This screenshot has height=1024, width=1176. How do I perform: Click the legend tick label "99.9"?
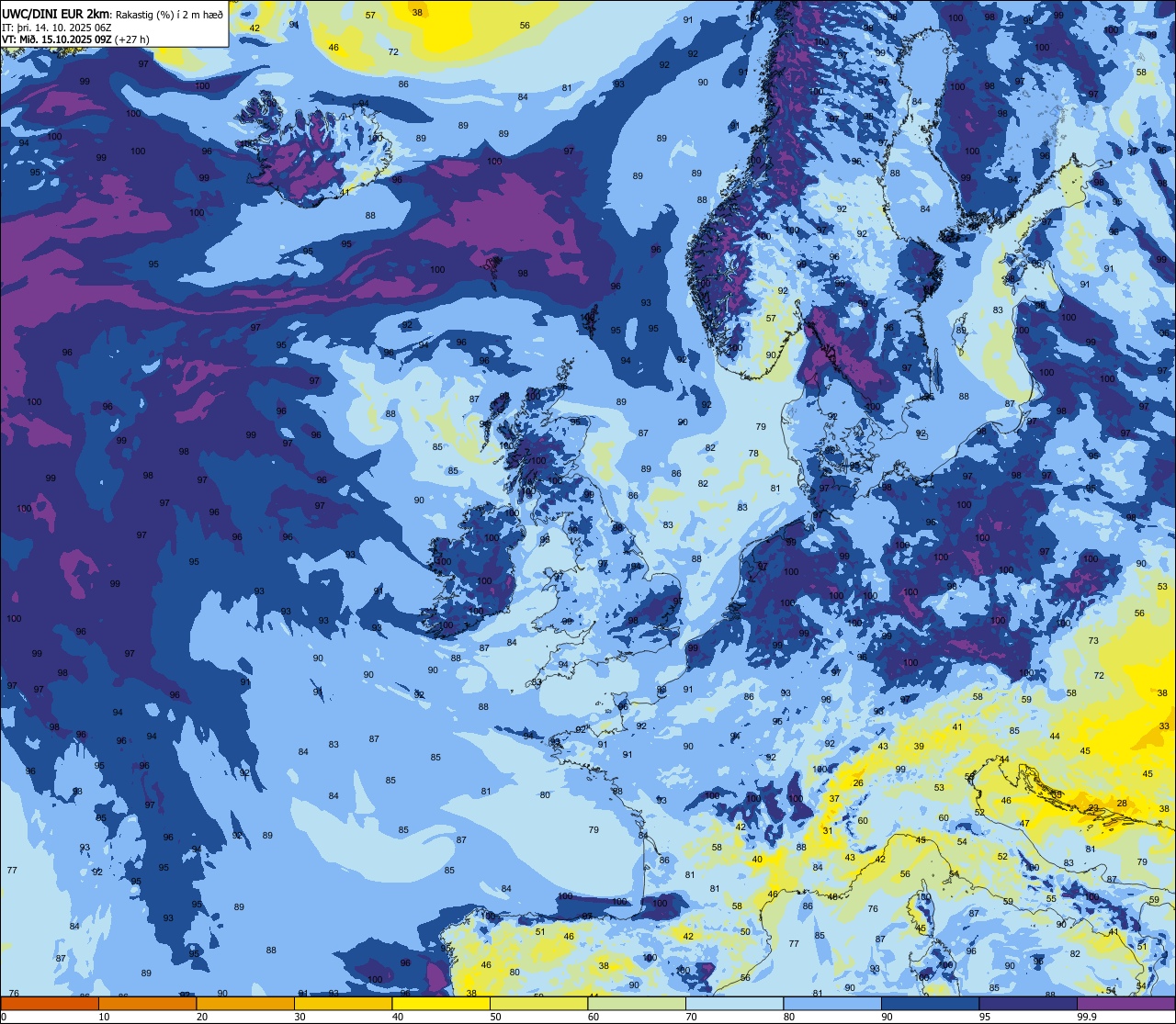coord(1087,1017)
